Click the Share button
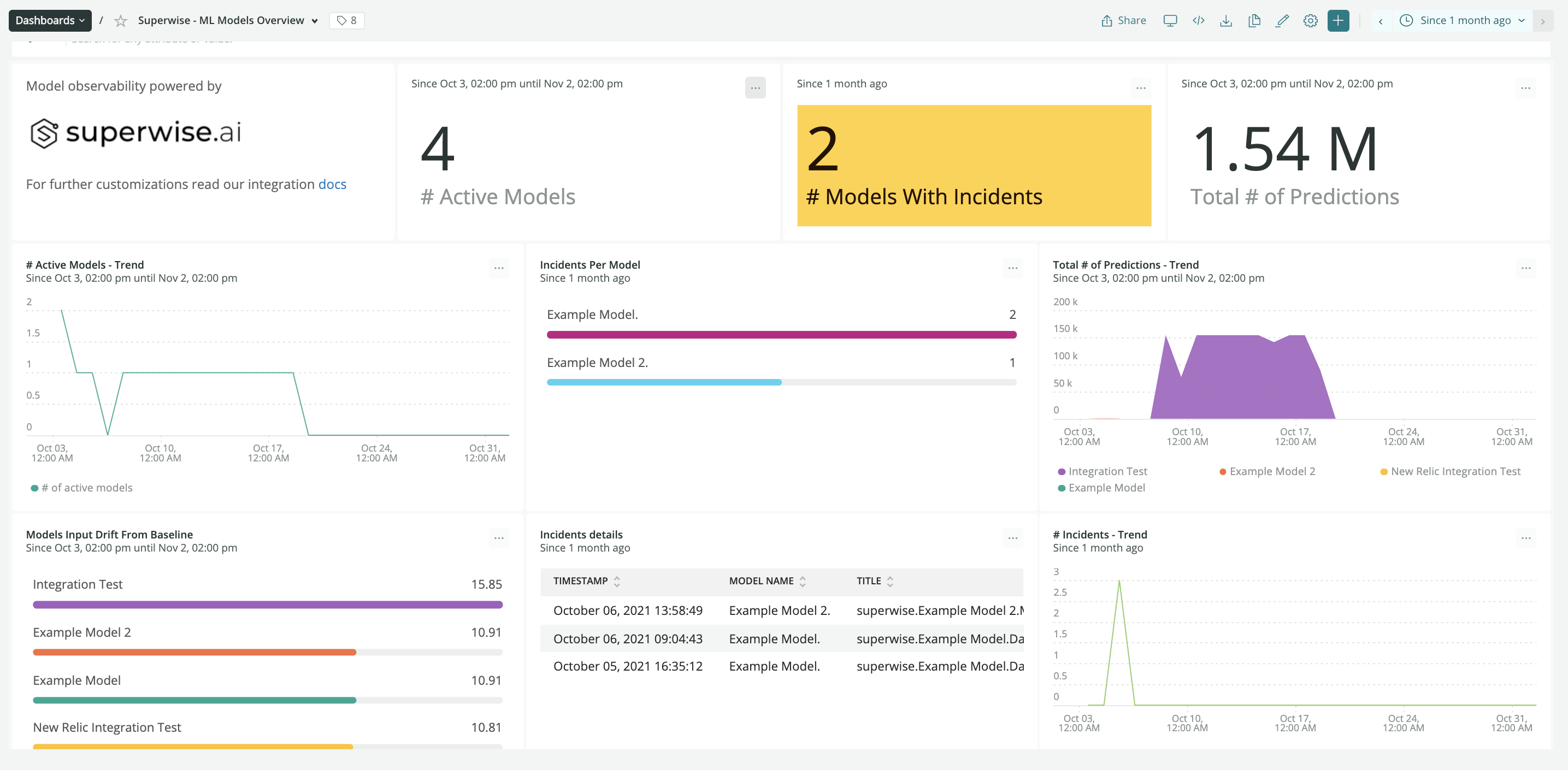The height and width of the screenshot is (770, 1568). (1123, 21)
